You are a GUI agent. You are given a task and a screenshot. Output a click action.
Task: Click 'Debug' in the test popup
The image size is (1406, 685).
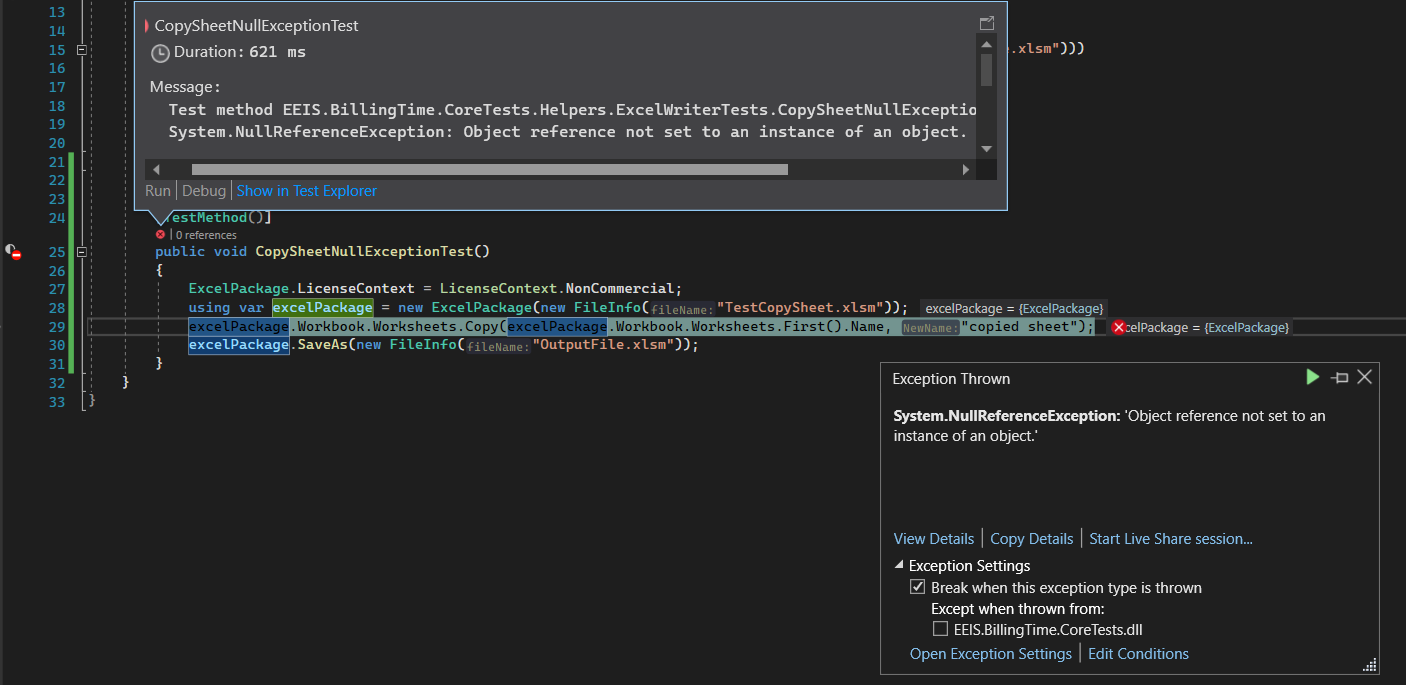[204, 190]
